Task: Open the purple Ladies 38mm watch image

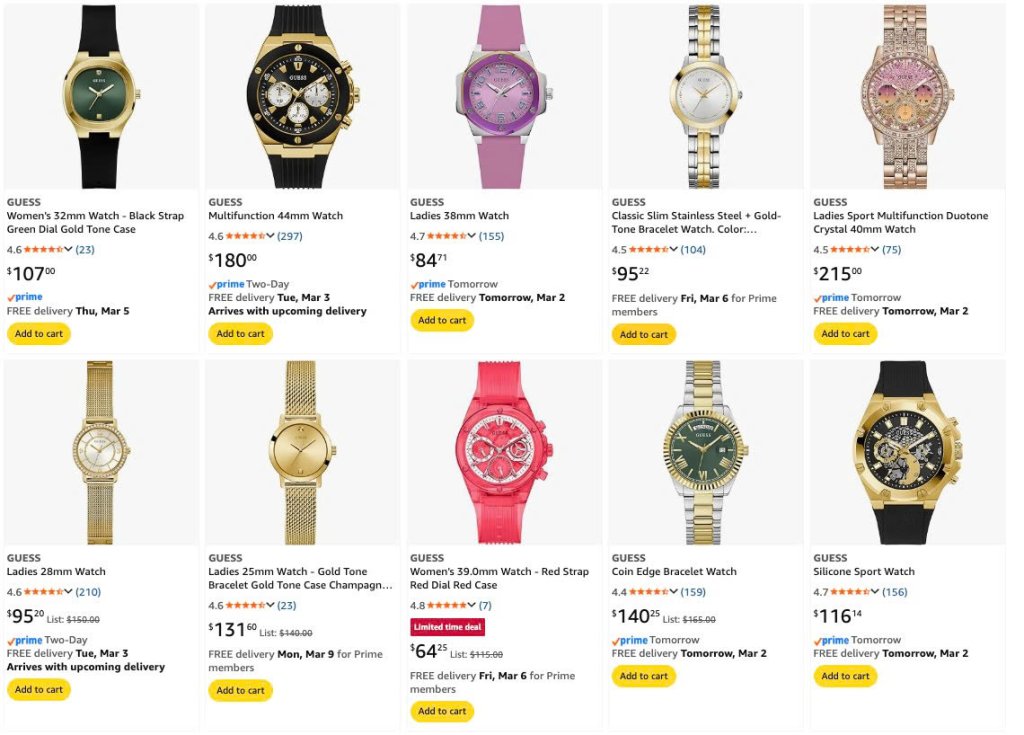Action: [504, 97]
